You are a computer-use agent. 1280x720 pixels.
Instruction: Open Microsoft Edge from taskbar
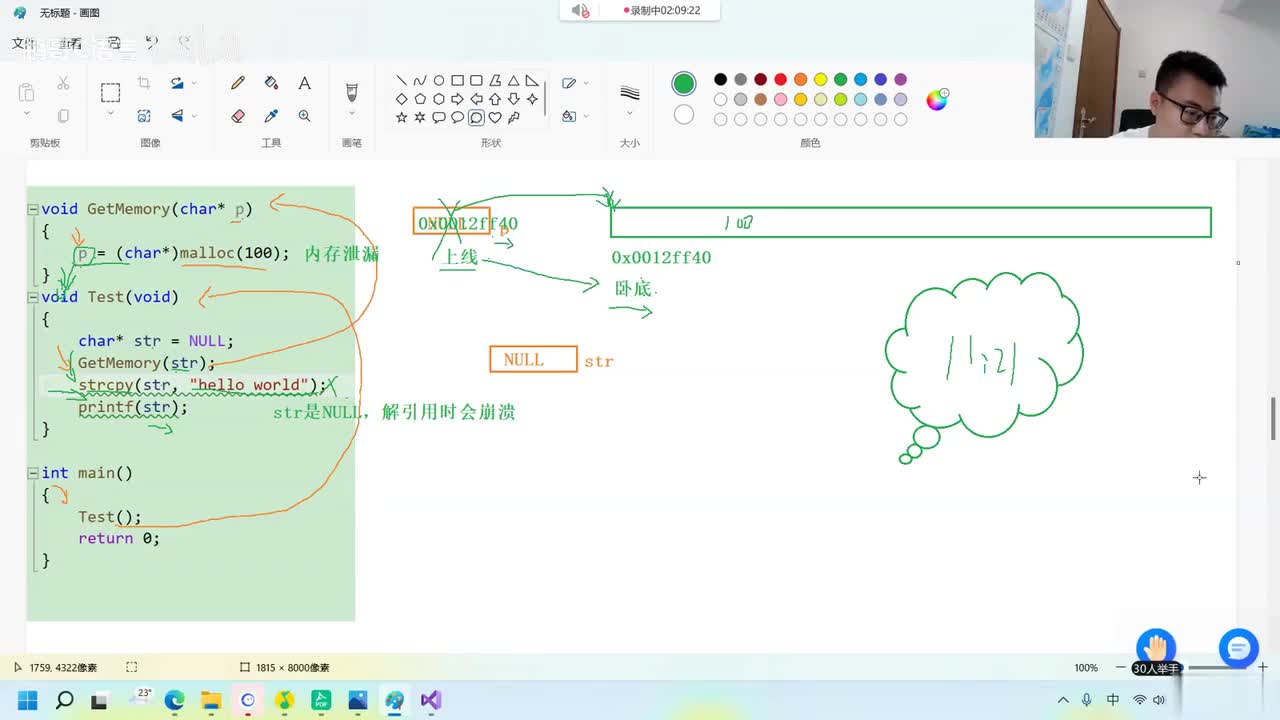[174, 700]
